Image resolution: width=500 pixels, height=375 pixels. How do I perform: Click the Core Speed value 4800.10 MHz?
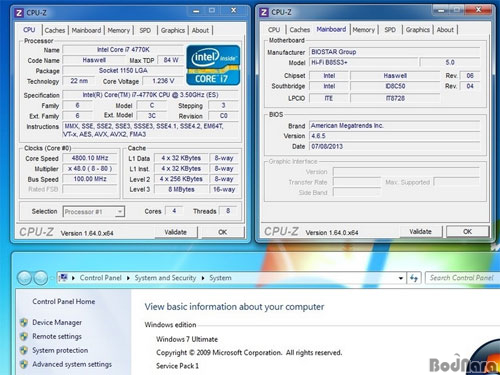point(90,158)
